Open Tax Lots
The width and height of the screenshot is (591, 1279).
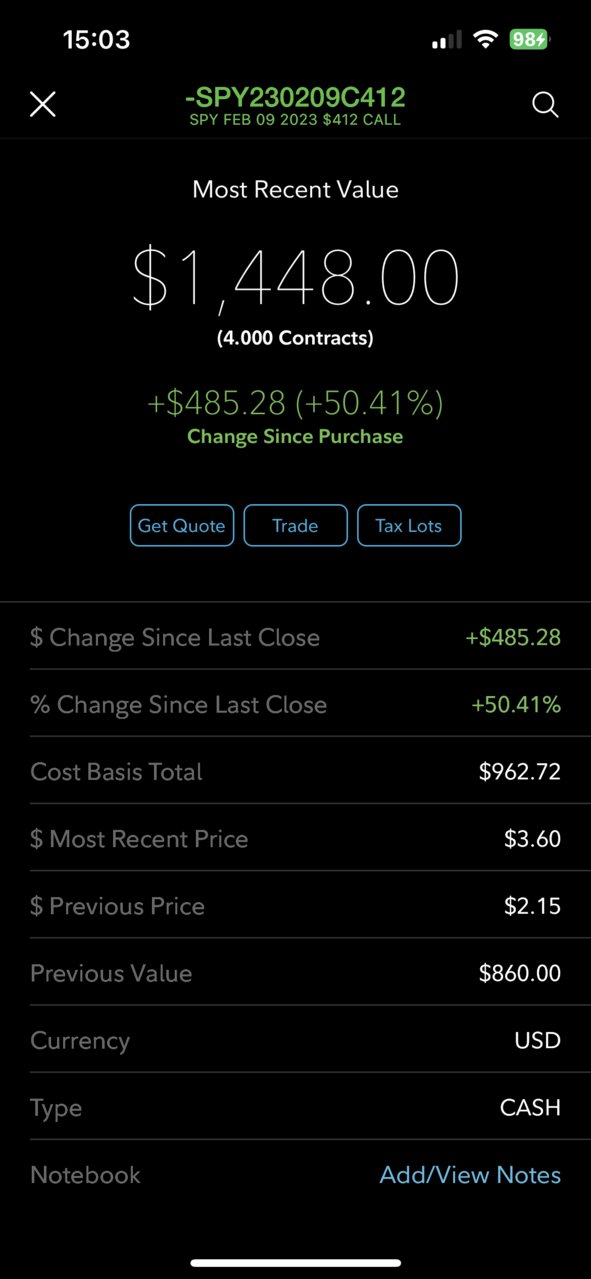409,526
